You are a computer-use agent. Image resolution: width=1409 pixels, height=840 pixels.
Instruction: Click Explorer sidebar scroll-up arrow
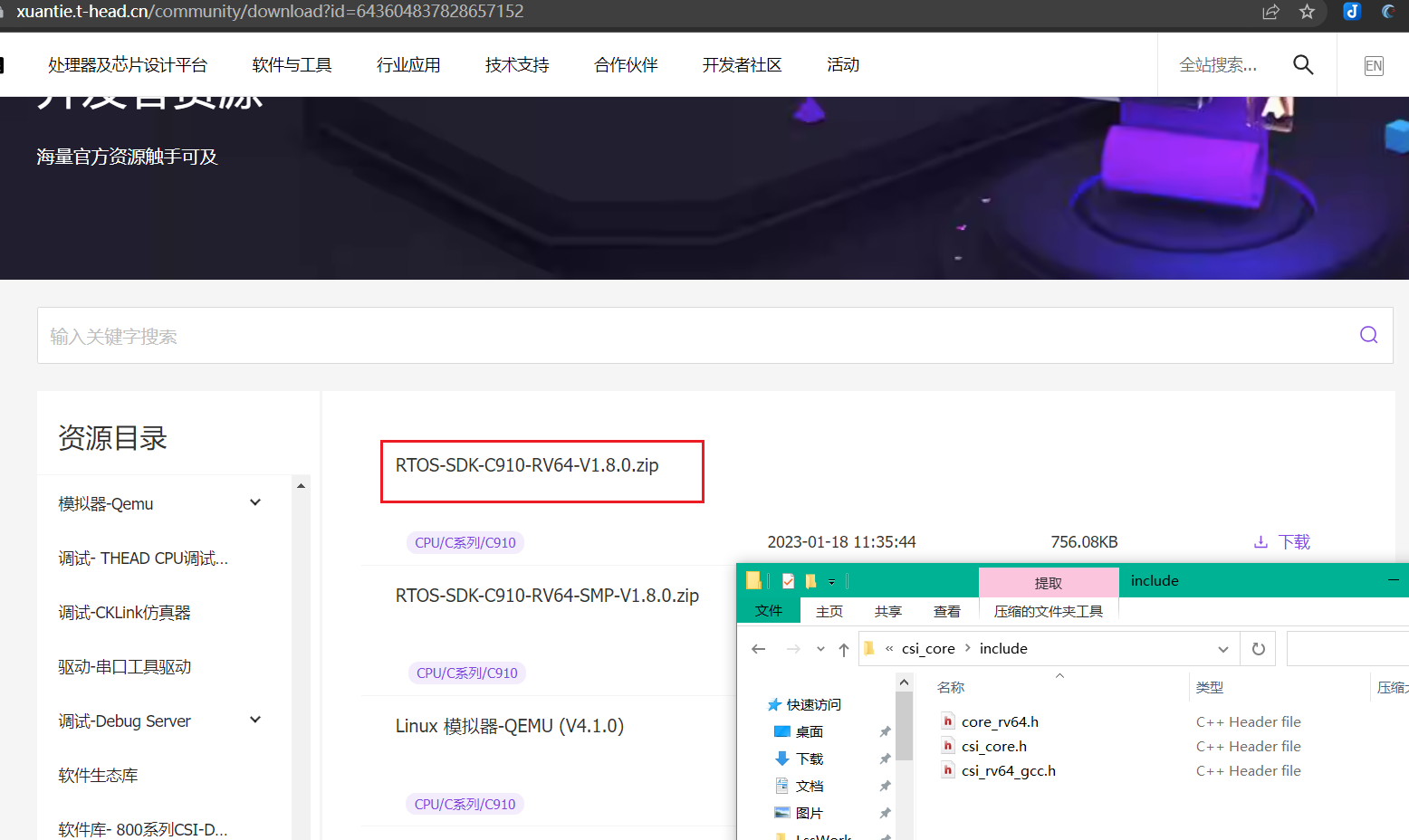[904, 682]
